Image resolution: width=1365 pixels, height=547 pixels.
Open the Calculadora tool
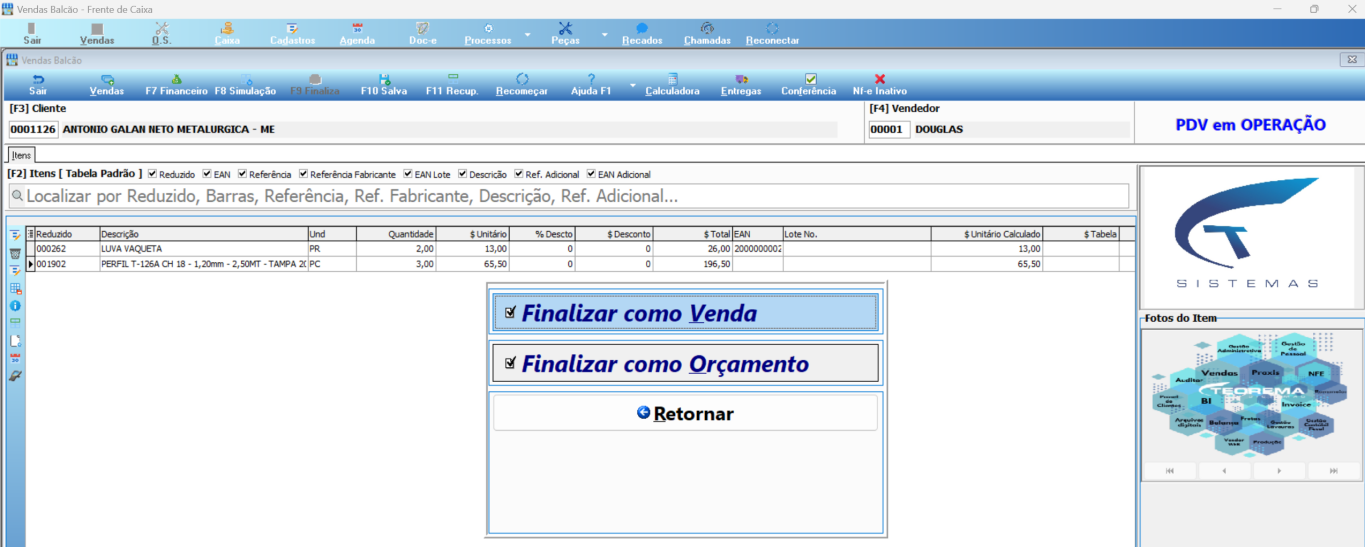click(672, 84)
